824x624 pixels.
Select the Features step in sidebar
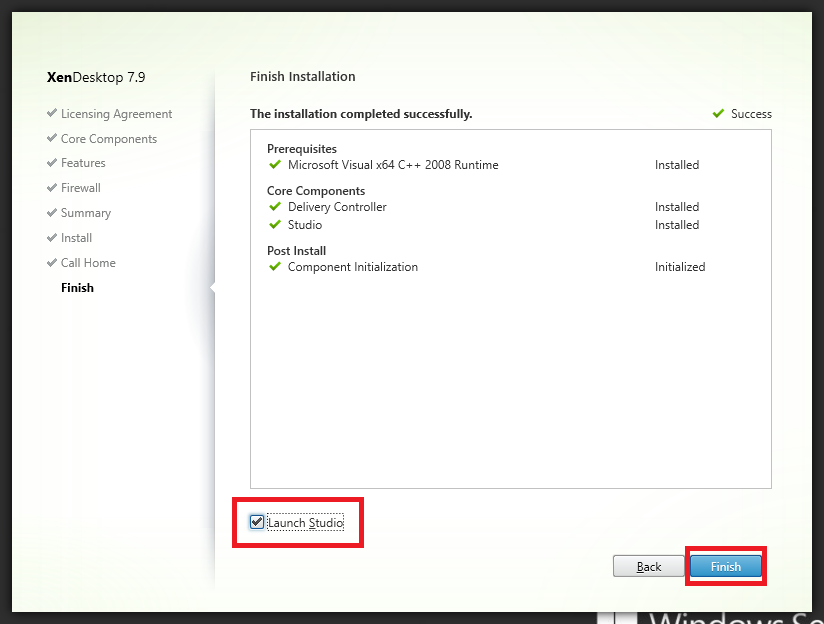[x=83, y=163]
